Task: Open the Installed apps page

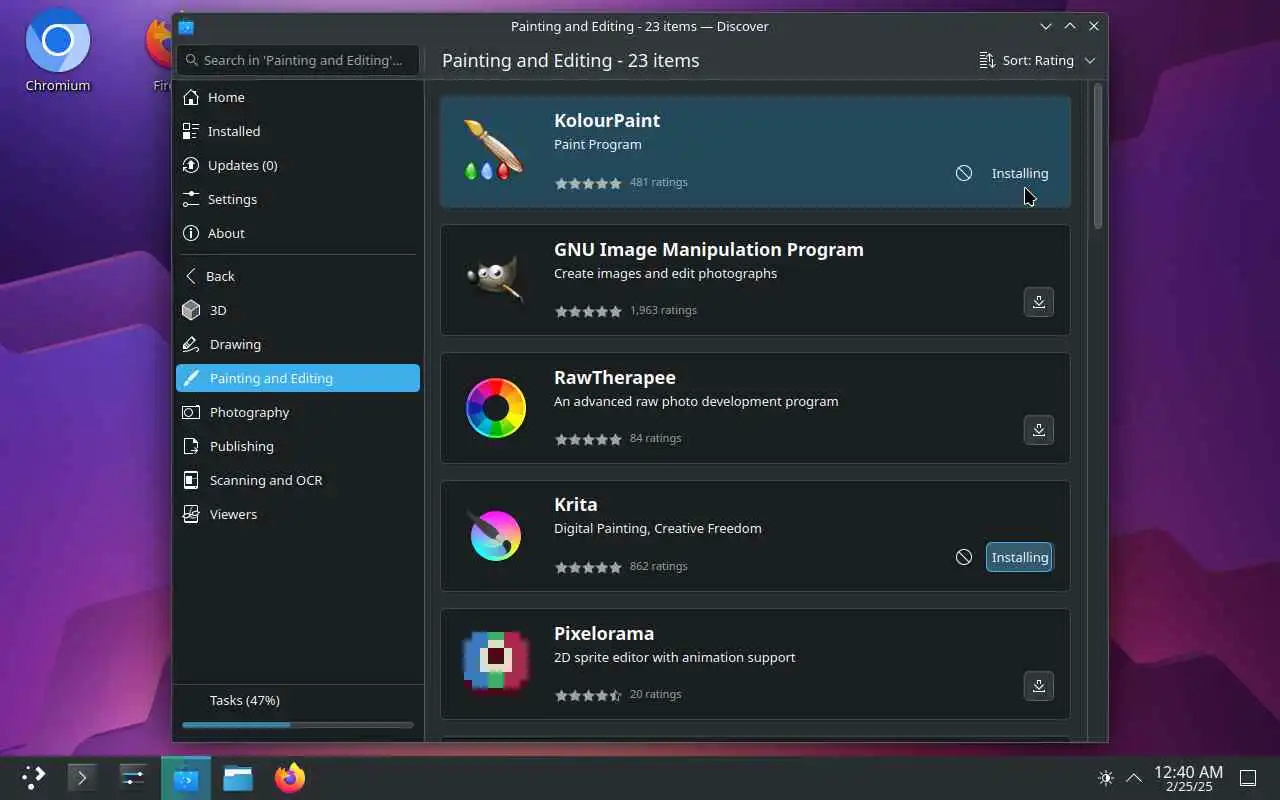Action: pyautogui.click(x=298, y=131)
